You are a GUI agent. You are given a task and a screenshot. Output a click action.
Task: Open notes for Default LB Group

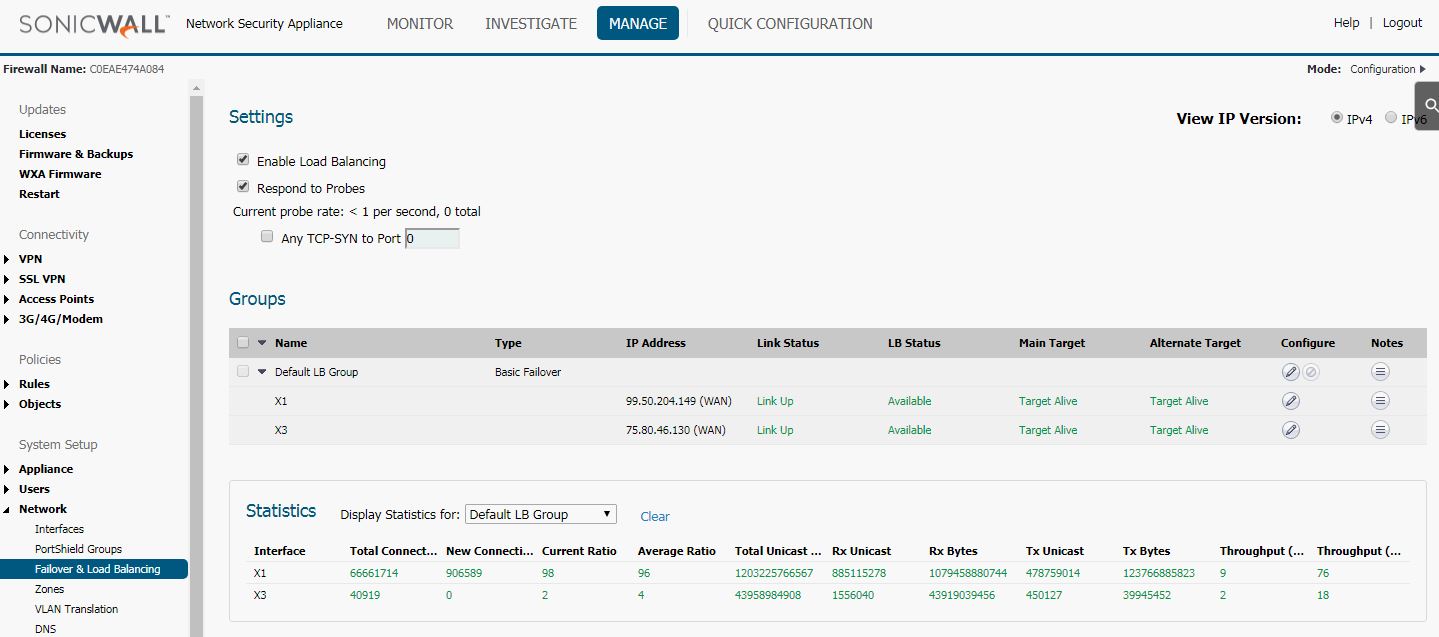(1380, 372)
